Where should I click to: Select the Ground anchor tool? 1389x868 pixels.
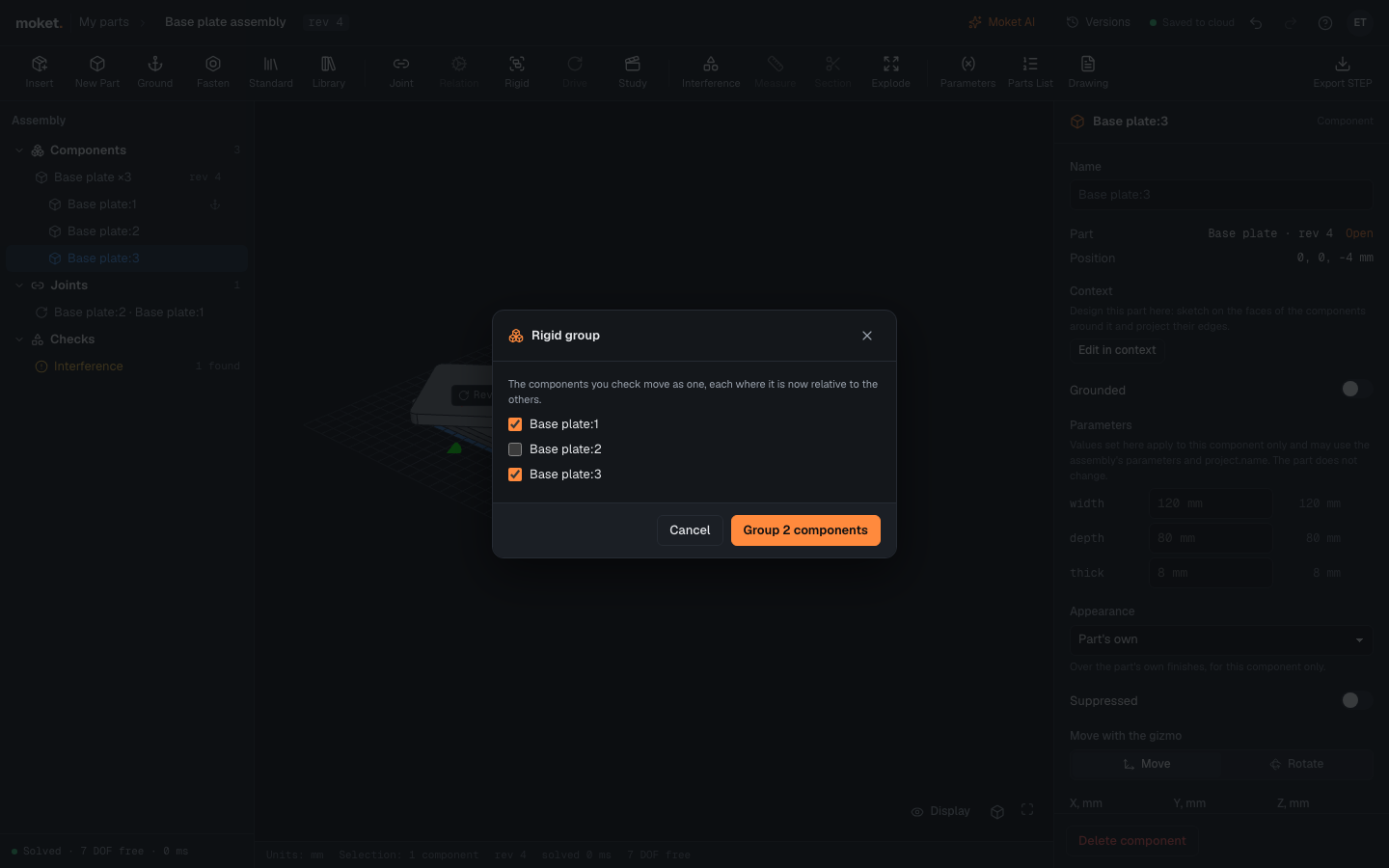pyautogui.click(x=154, y=71)
